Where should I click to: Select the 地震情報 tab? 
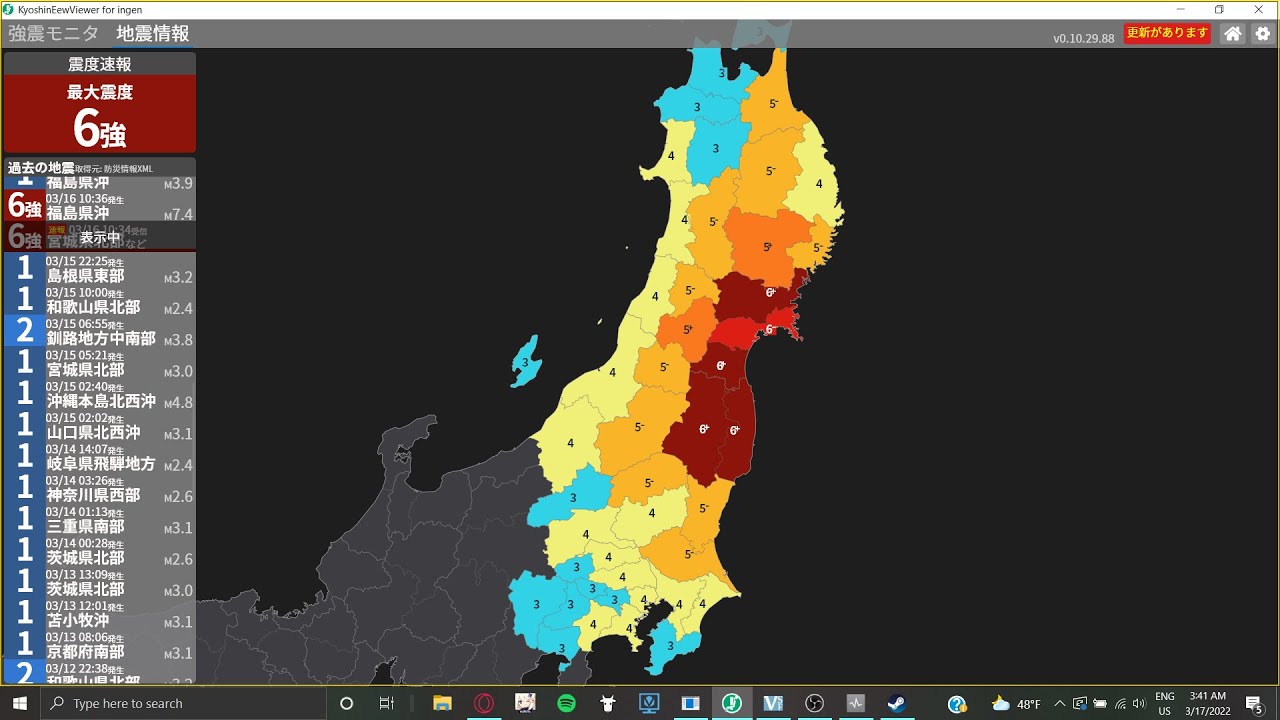[152, 33]
